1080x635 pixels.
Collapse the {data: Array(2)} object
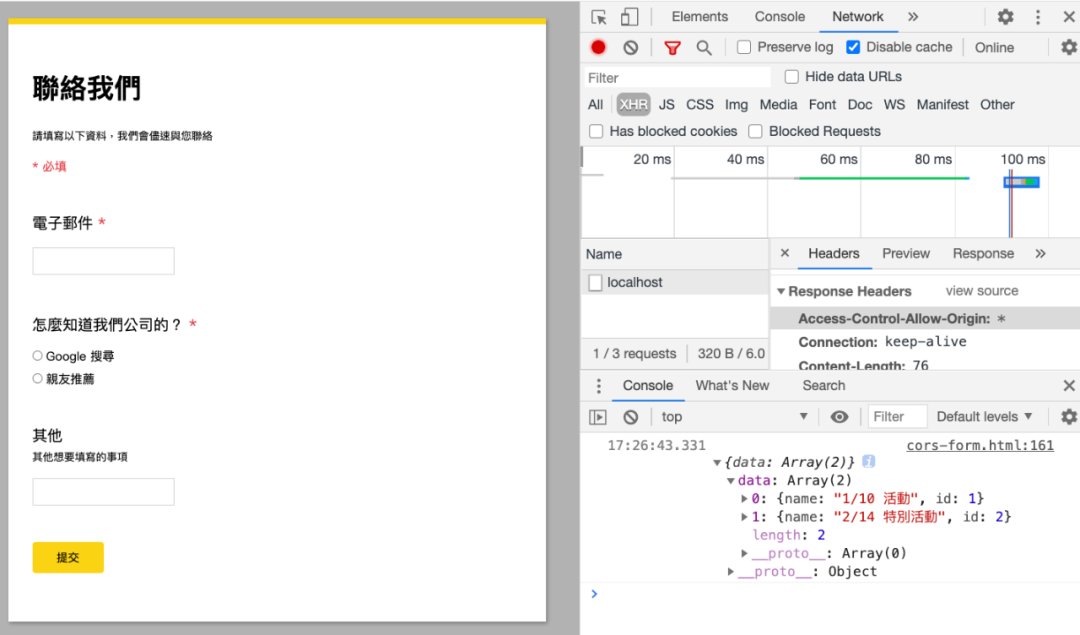coord(717,463)
